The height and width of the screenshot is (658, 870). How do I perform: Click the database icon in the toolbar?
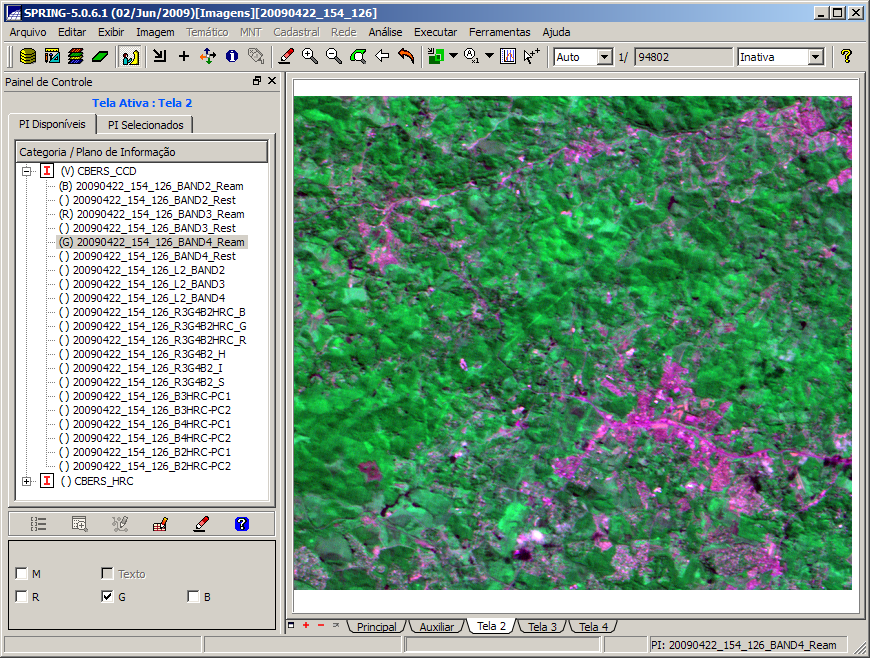click(27, 57)
